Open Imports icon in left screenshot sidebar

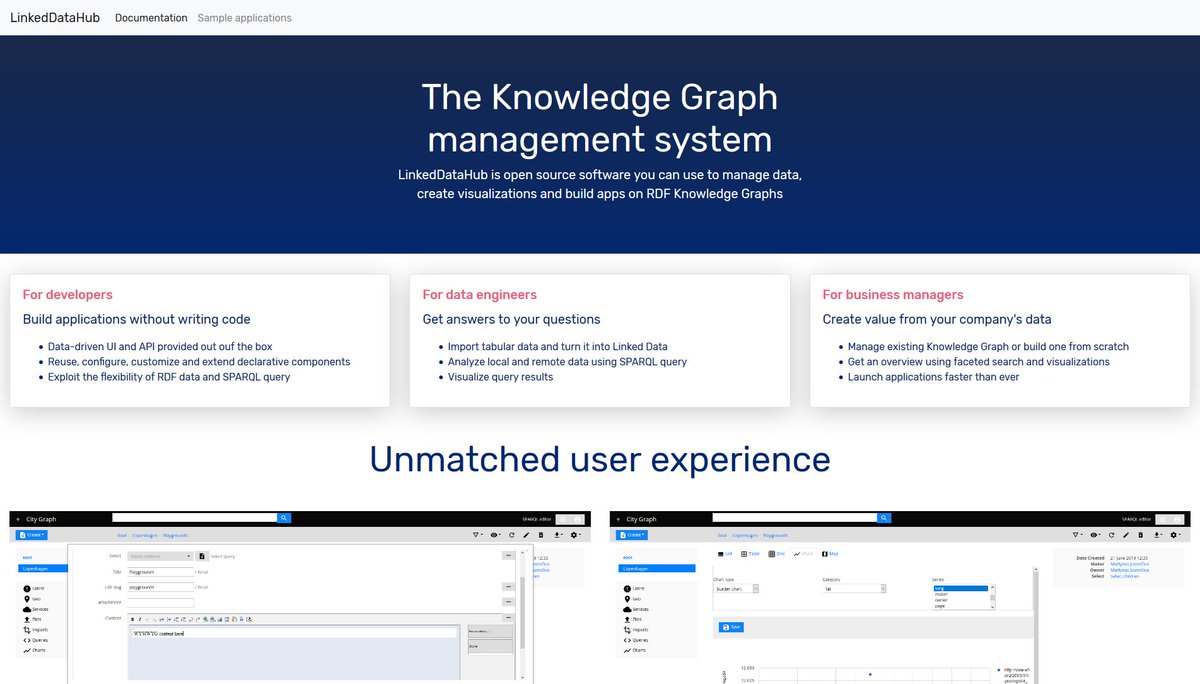click(x=26, y=630)
